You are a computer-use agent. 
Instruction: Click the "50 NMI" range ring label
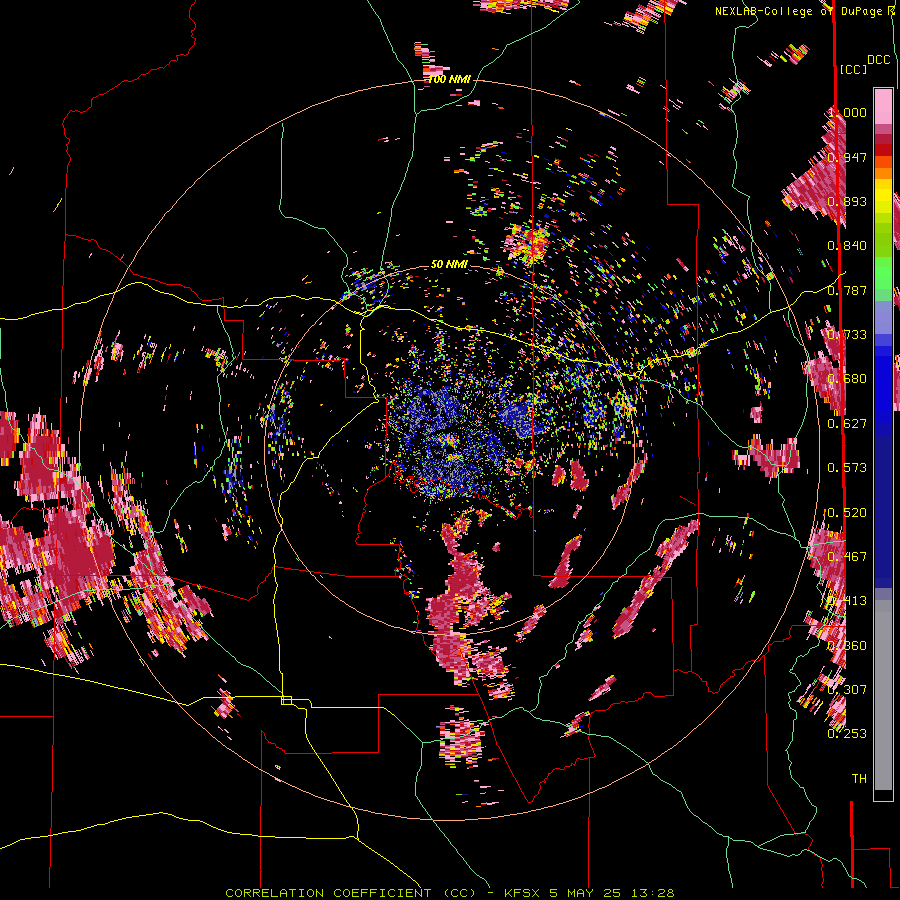click(449, 264)
